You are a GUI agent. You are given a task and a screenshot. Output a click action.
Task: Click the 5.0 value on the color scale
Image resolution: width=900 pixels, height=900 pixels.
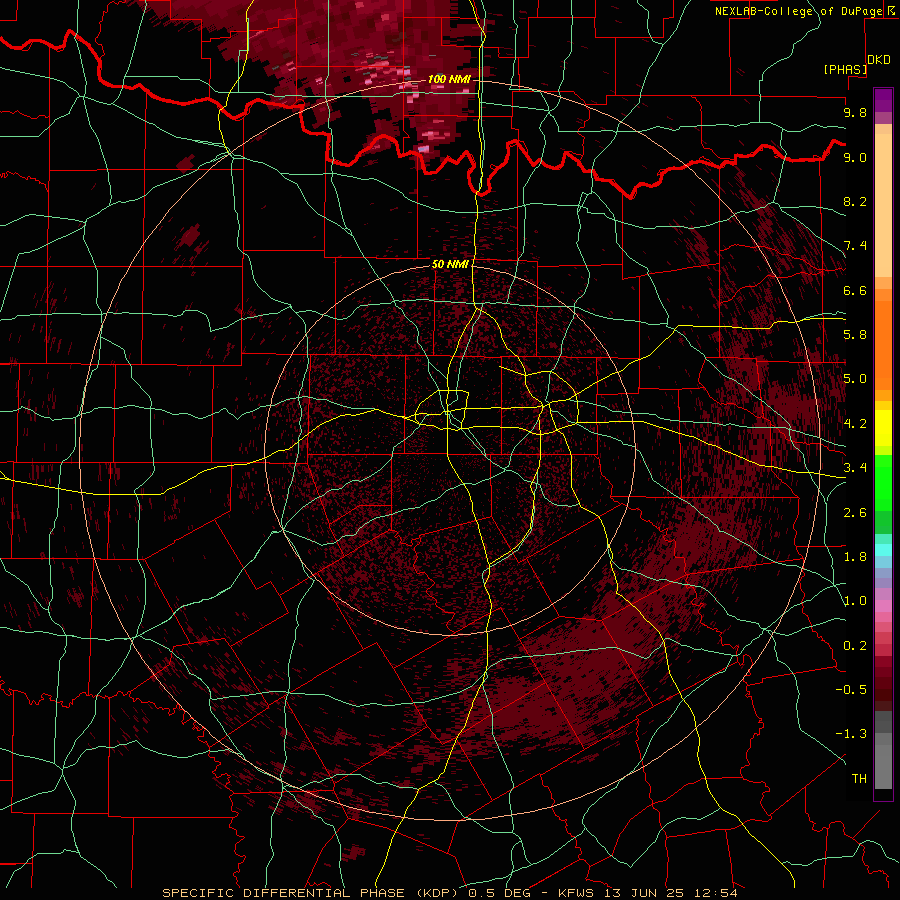[x=855, y=379]
